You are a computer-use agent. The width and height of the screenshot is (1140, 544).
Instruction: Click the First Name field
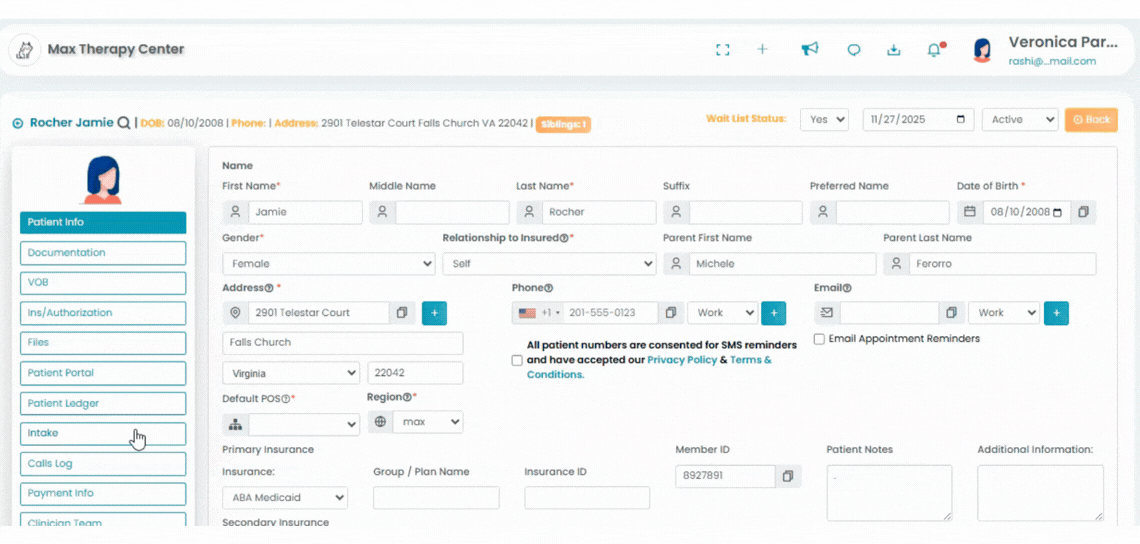coord(305,212)
